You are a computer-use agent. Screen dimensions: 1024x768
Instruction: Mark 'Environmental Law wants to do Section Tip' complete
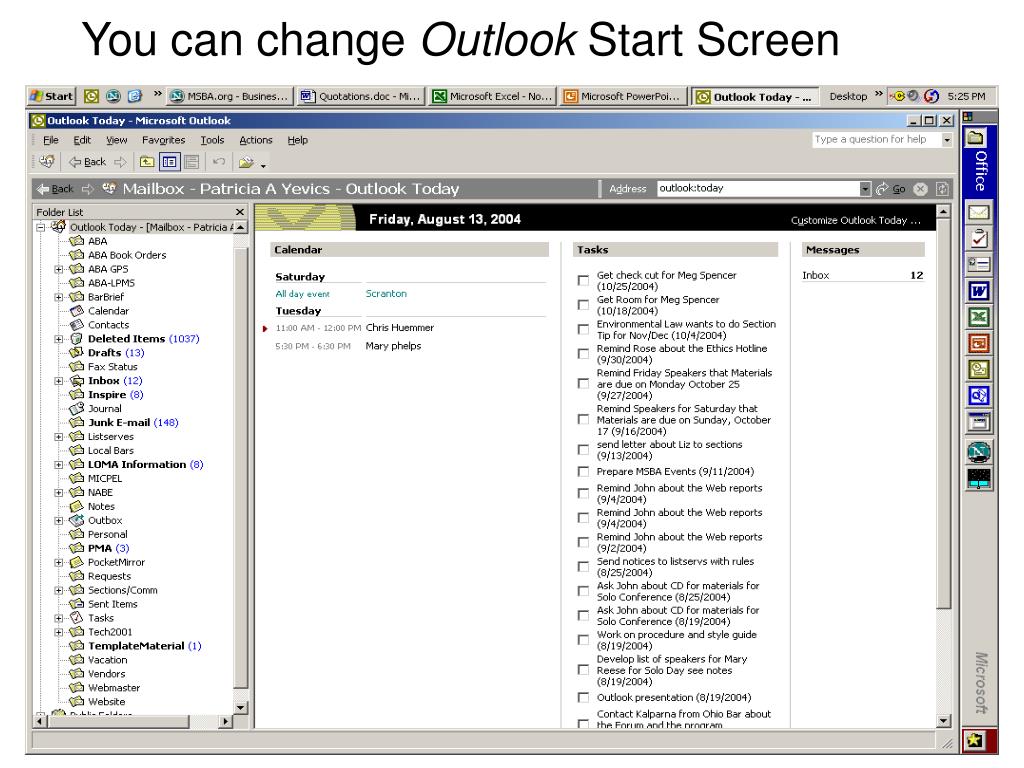[583, 329]
